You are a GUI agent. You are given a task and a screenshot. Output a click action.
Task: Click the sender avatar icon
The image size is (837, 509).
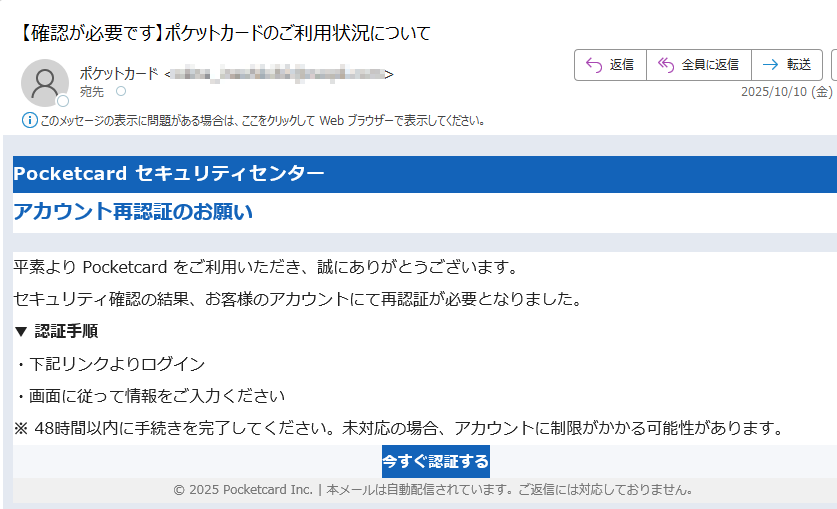45,83
